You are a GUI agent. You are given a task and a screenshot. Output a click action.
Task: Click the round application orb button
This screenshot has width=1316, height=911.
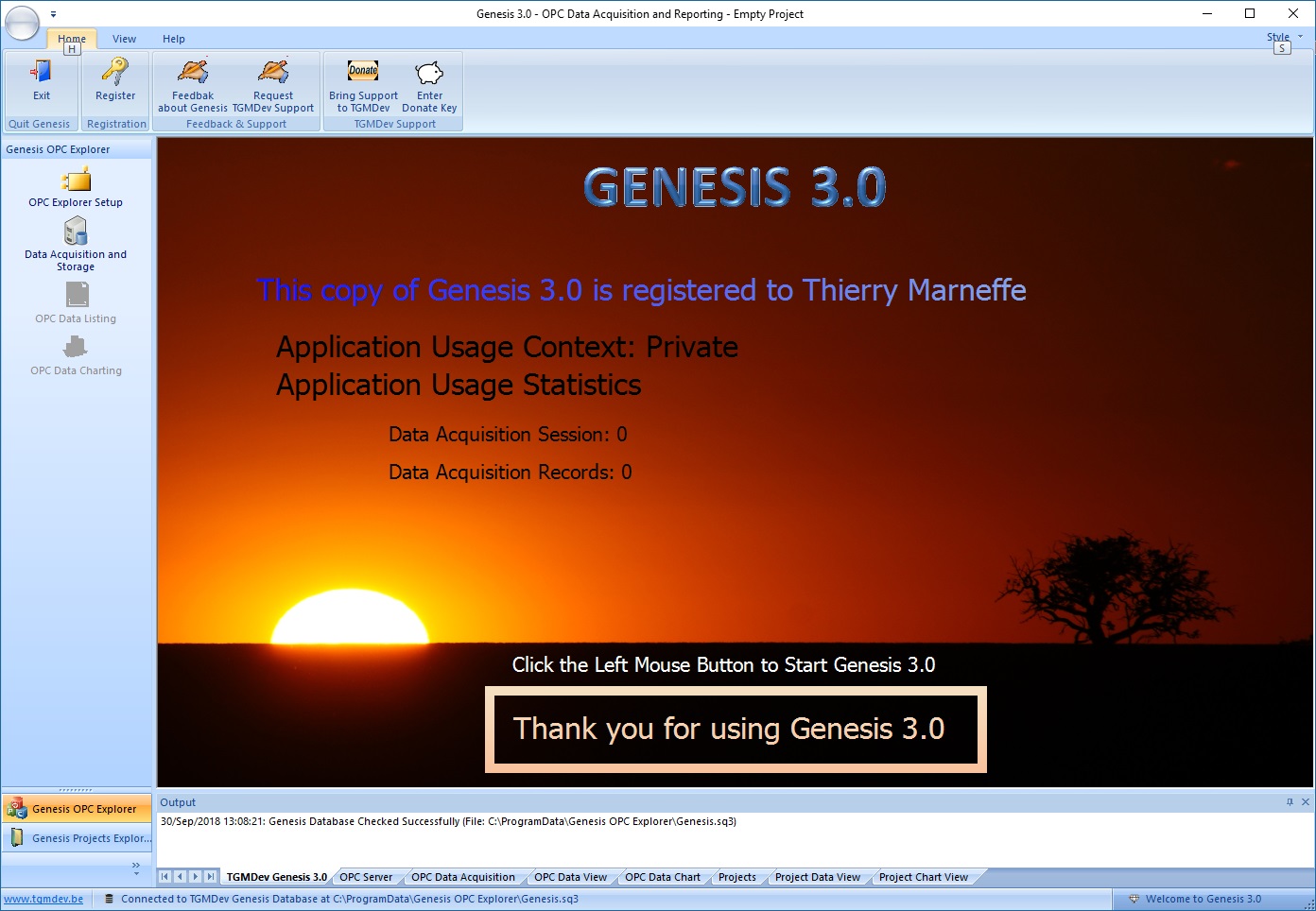(22, 23)
